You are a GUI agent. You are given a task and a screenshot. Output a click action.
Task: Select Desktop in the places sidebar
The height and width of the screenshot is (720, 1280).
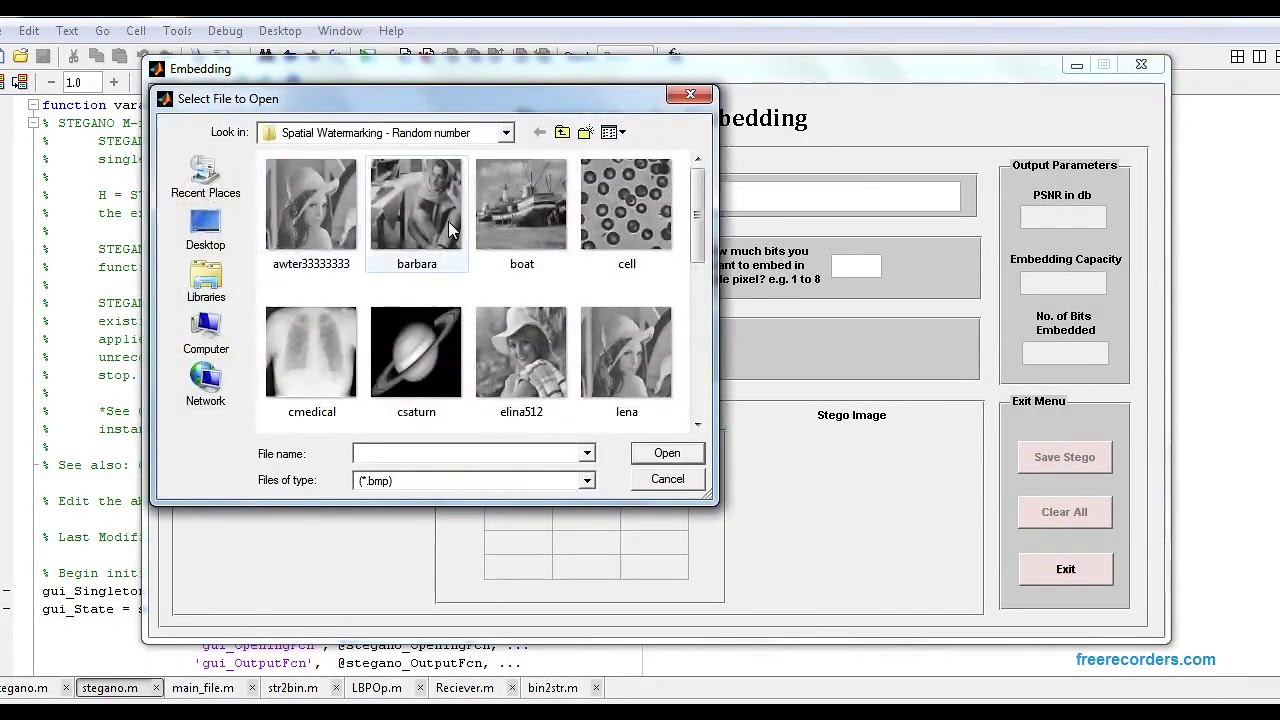pyautogui.click(x=205, y=230)
